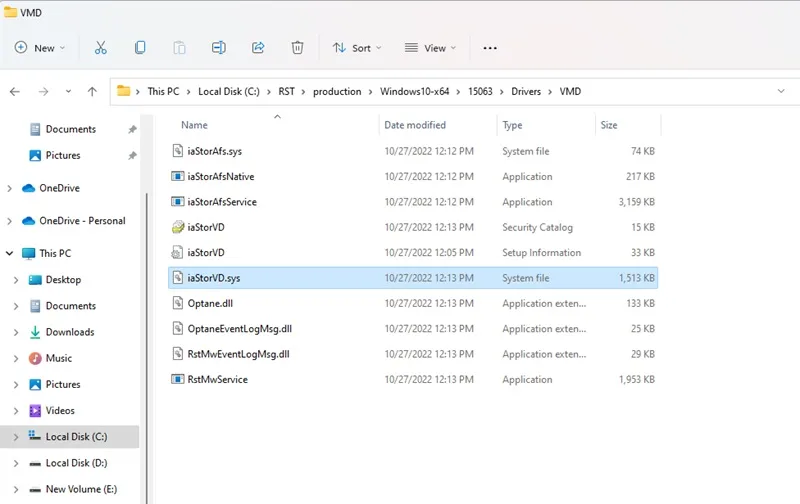Select the iaStorVD.sys file row
The width and height of the screenshot is (800, 504).
413,278
